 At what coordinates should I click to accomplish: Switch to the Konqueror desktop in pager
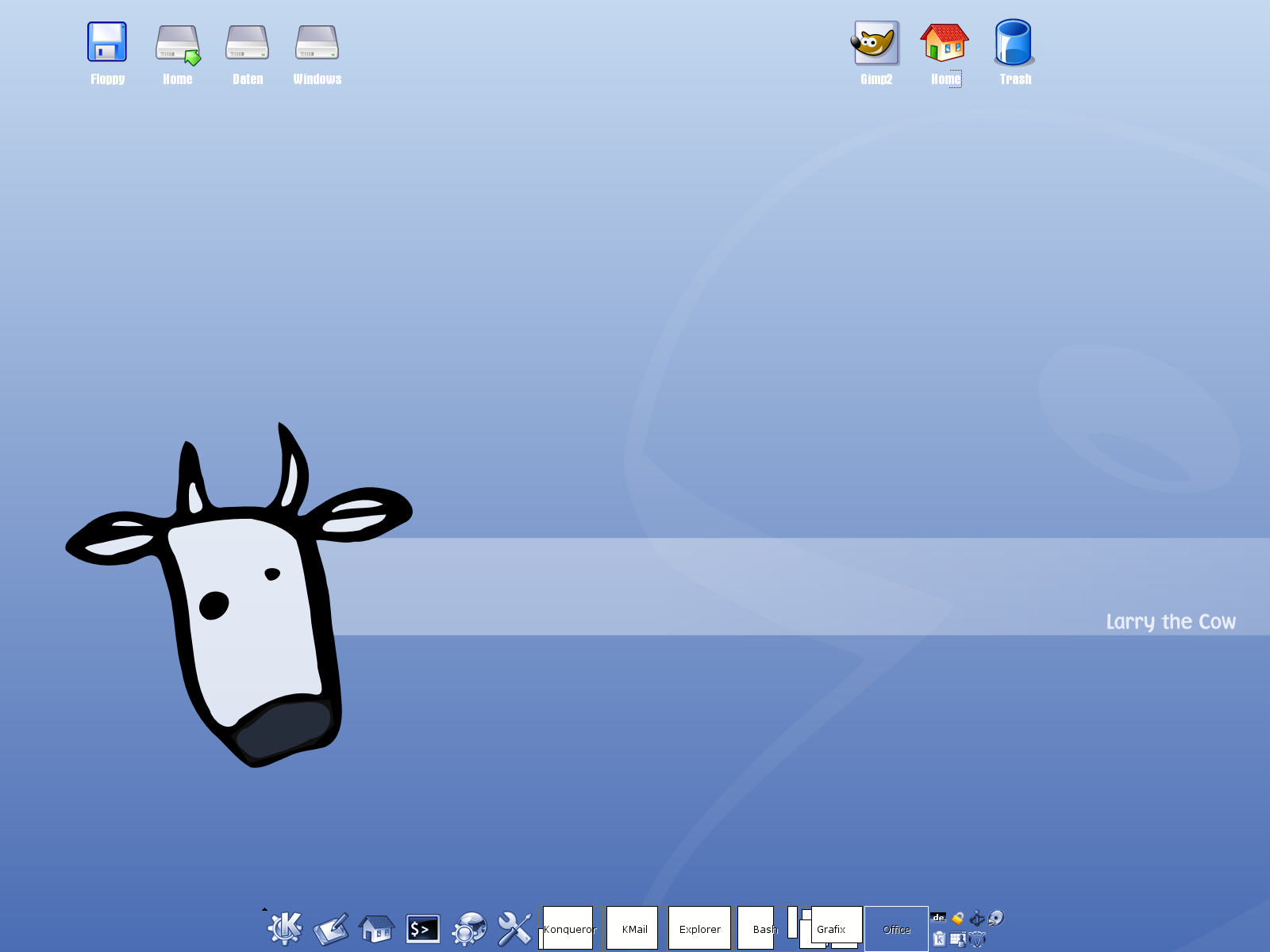coord(571,927)
